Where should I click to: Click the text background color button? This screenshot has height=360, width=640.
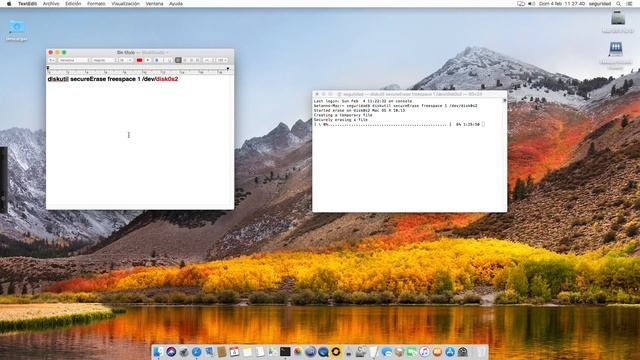tap(148, 60)
